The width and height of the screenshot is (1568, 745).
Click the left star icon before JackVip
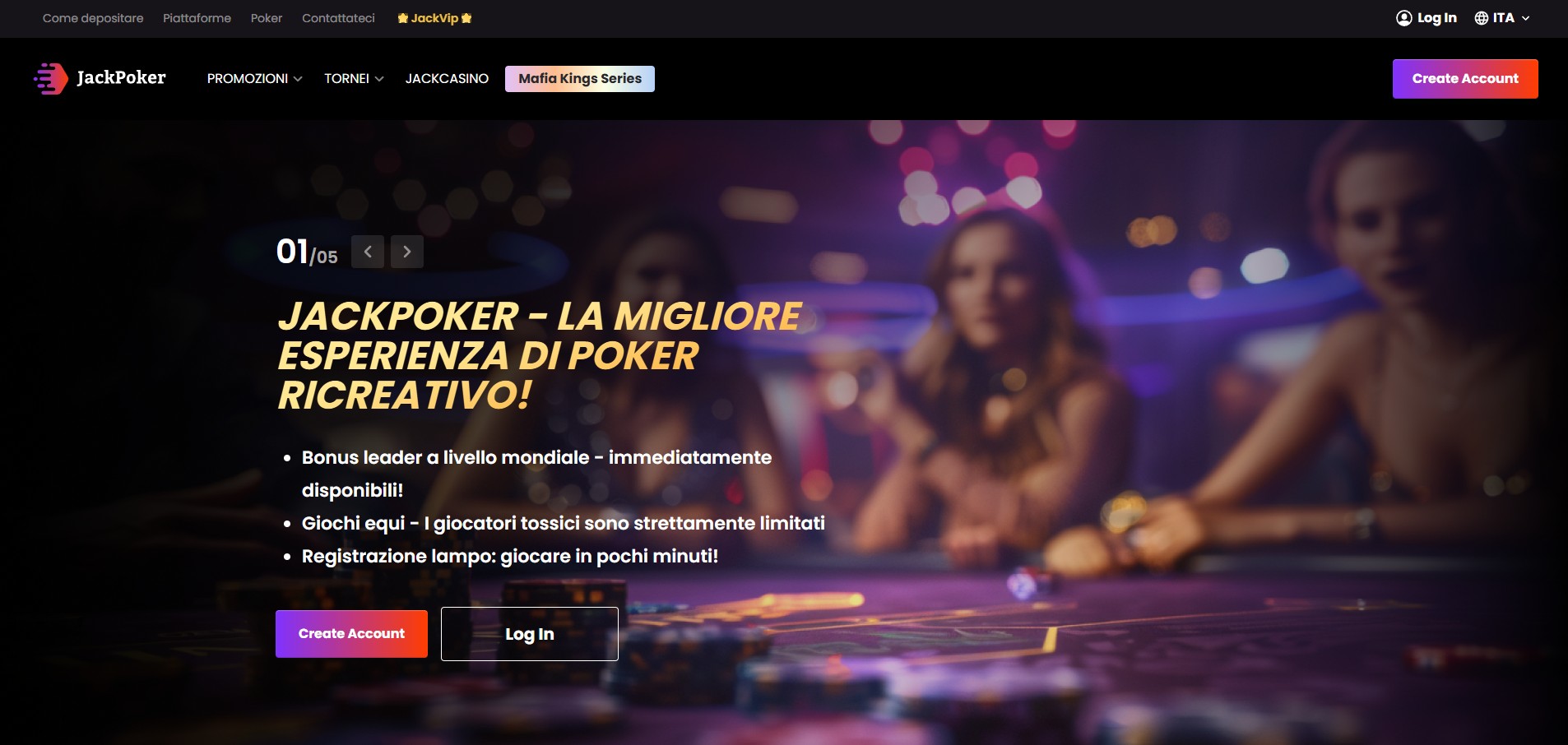pyautogui.click(x=402, y=18)
